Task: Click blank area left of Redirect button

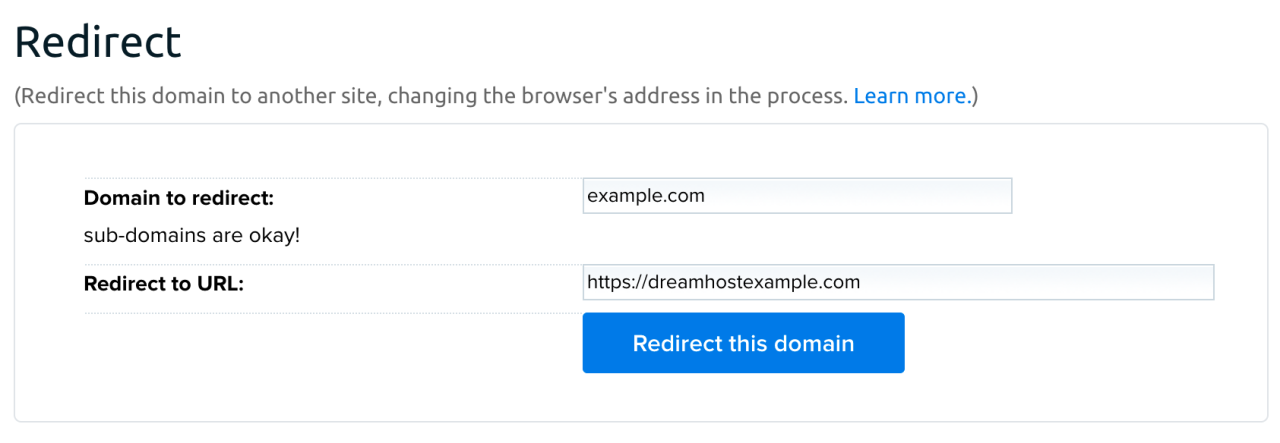Action: point(330,343)
